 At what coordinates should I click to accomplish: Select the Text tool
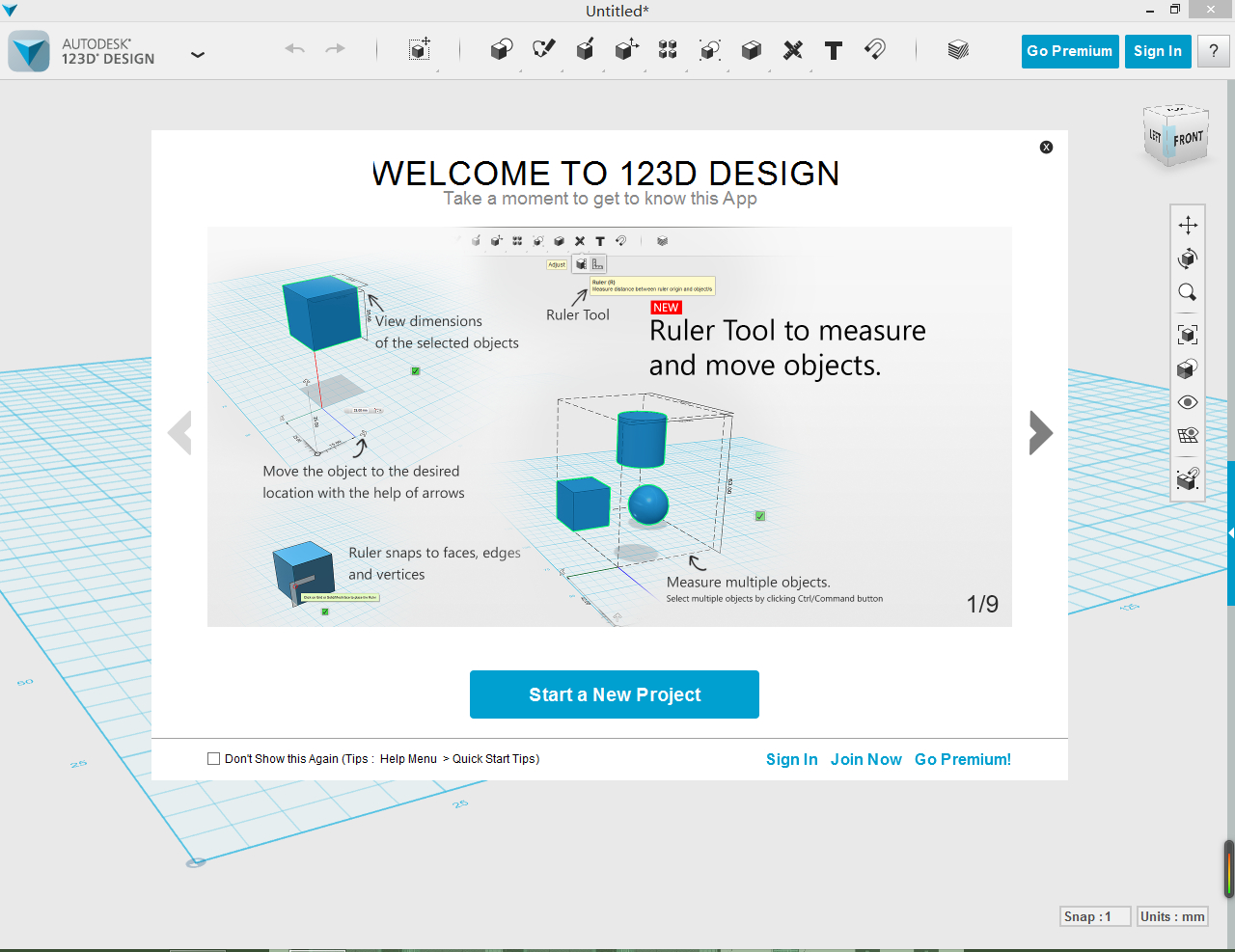coord(834,50)
